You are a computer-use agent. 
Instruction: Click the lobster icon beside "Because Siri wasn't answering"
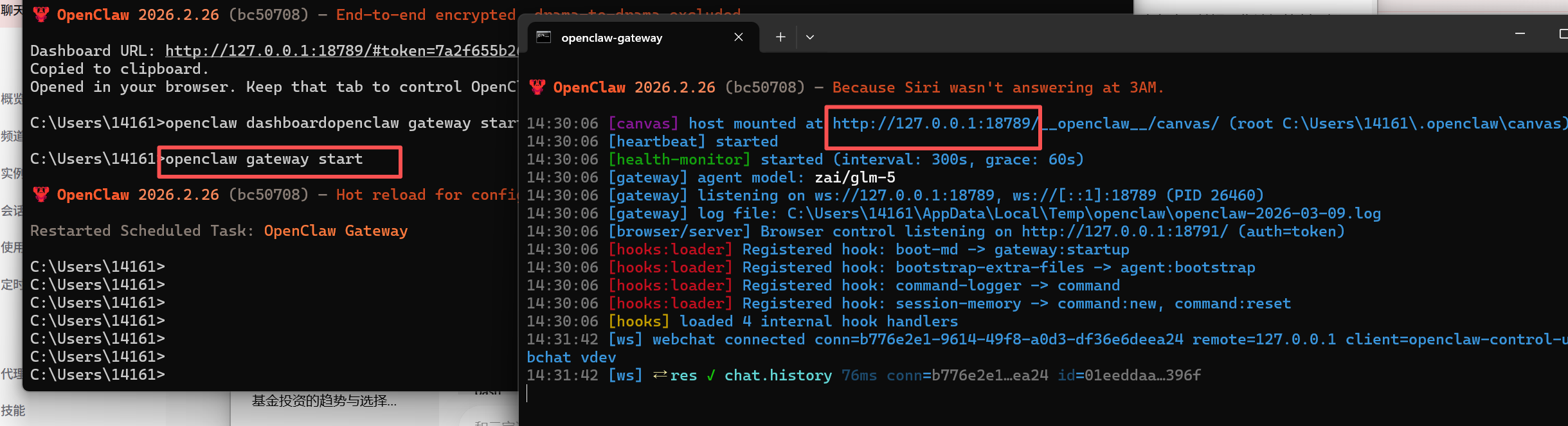click(x=537, y=87)
